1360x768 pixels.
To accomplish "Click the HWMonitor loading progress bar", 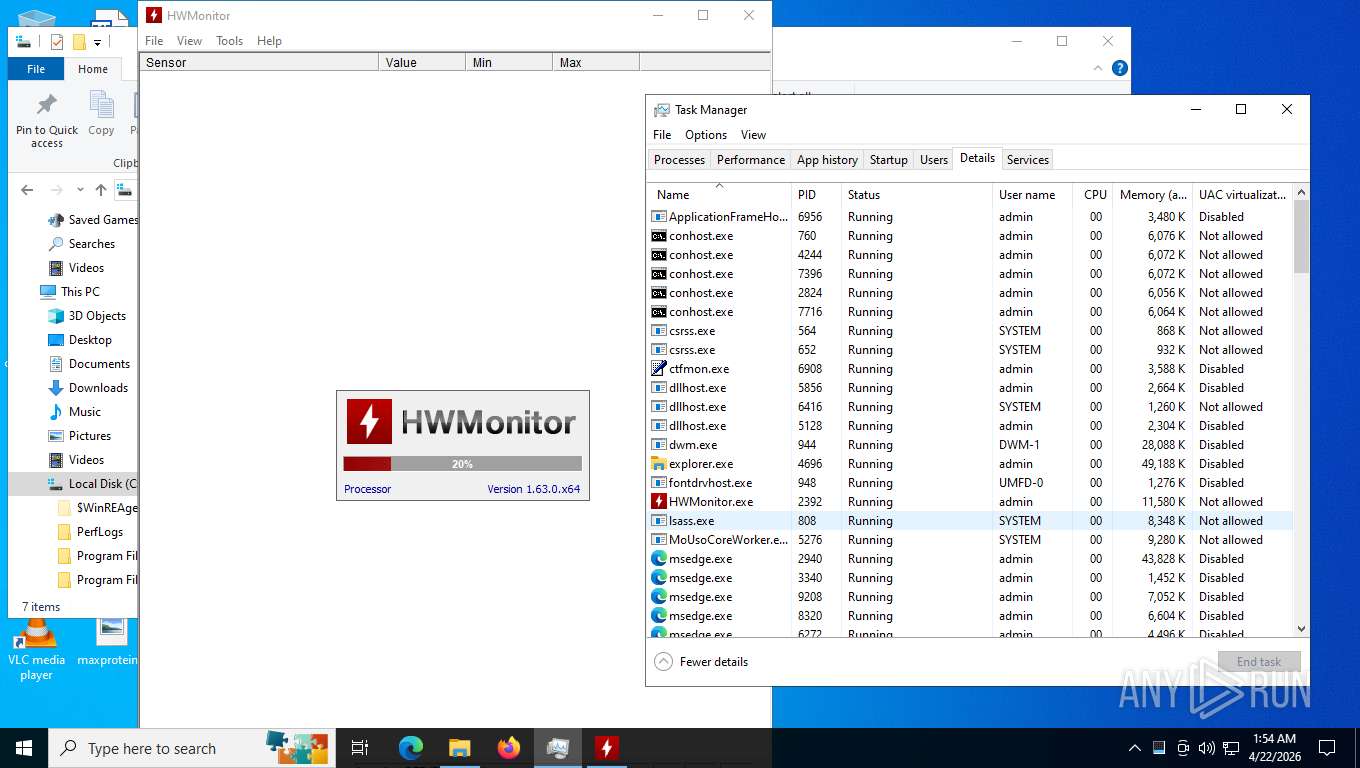I will click(462, 464).
